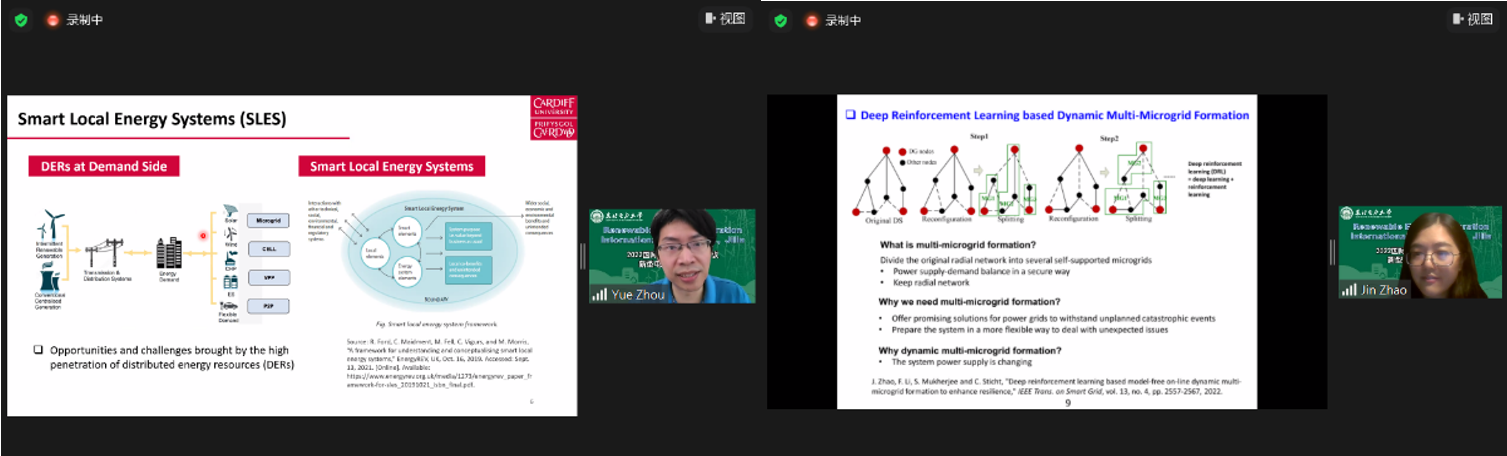
Task: Click the red laser pointer dot on slide
Action: [x=203, y=236]
